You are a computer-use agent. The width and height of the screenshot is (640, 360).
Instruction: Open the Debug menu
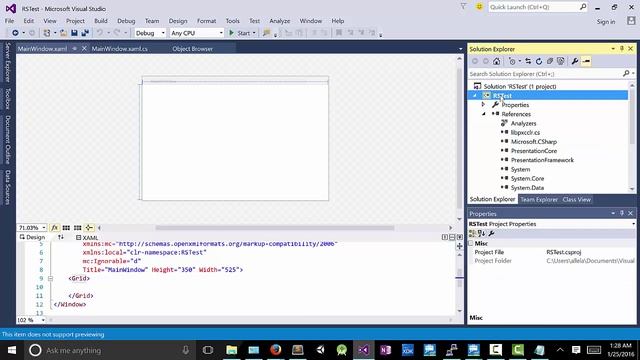click(x=126, y=21)
